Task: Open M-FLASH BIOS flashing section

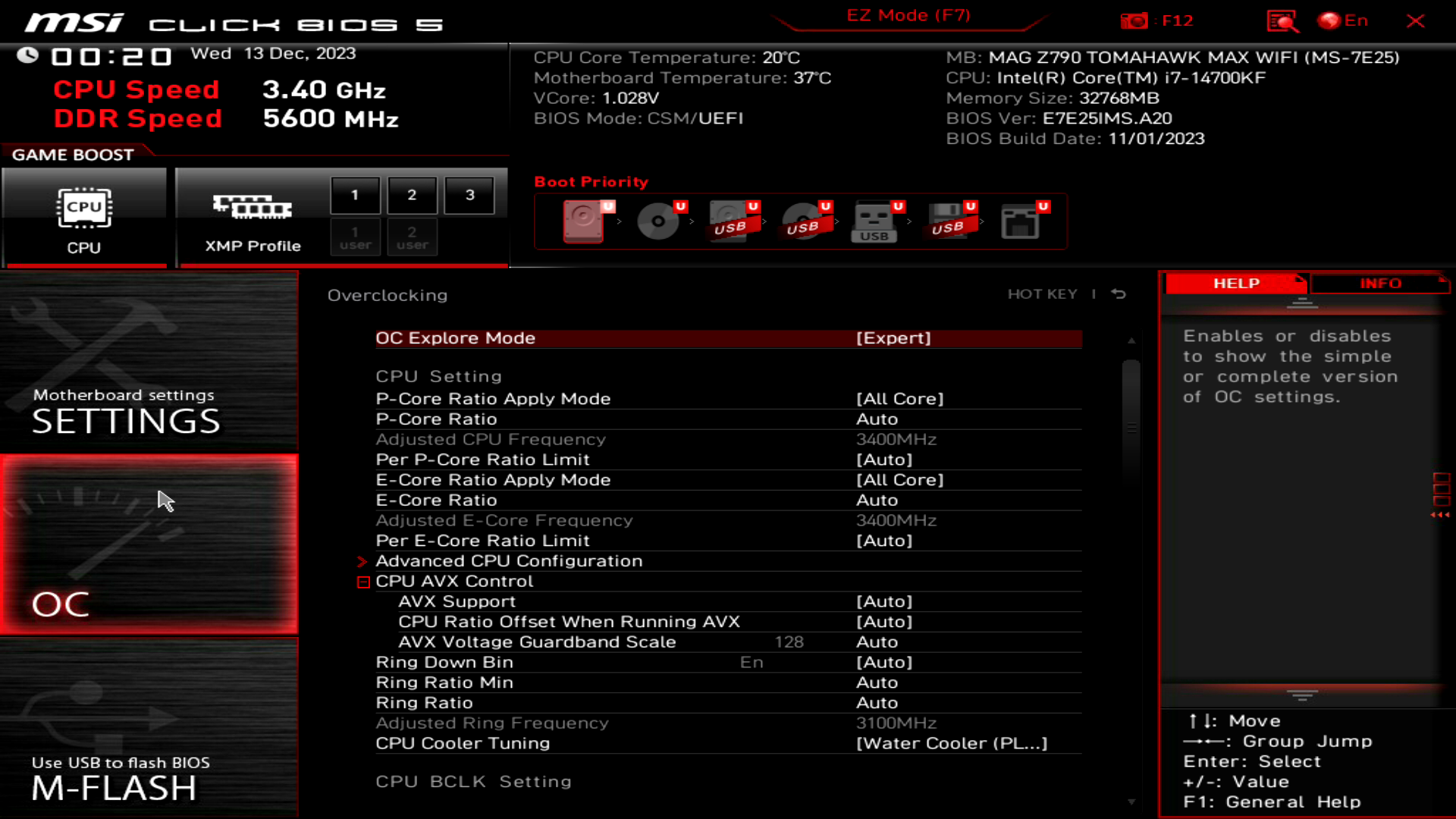Action: point(149,728)
